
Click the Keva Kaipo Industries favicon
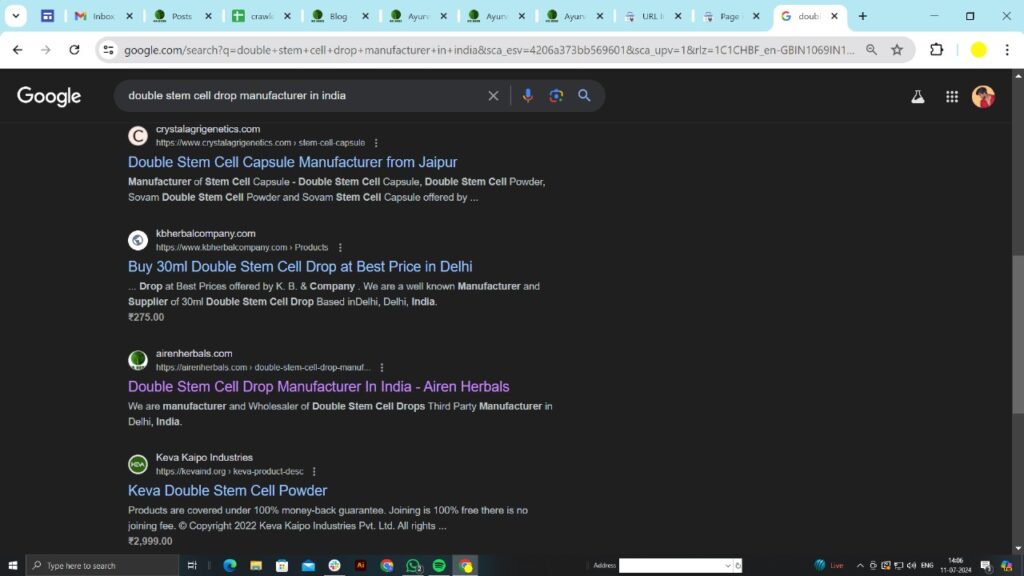(x=138, y=464)
